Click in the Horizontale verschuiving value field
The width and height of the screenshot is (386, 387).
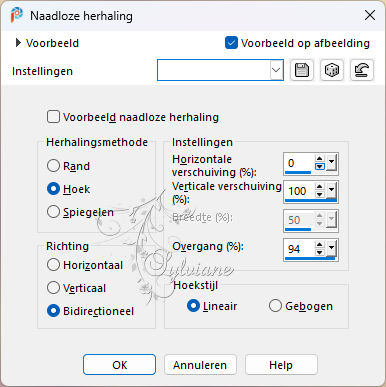point(299,163)
